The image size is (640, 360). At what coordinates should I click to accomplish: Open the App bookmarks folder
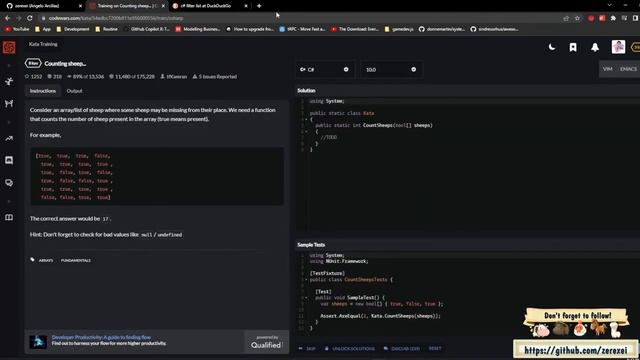[43, 29]
